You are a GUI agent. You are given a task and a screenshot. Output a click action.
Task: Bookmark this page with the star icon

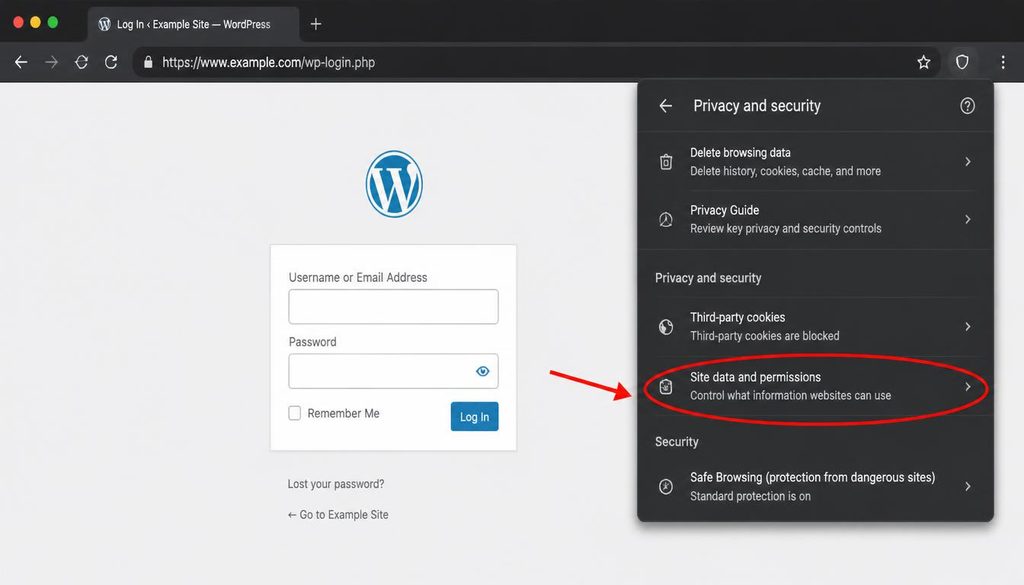point(923,62)
